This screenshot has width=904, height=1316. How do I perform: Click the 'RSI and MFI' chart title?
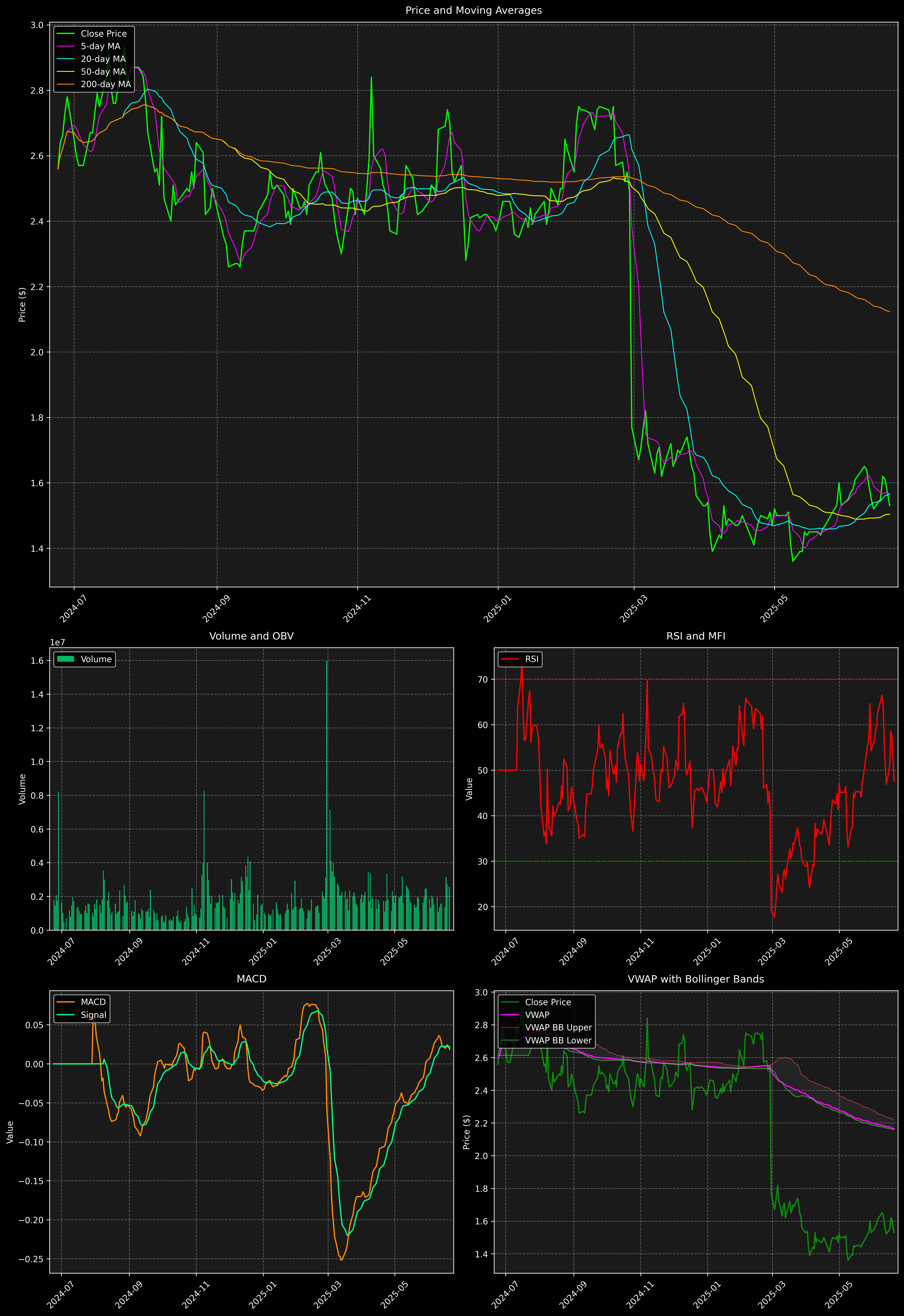point(695,636)
